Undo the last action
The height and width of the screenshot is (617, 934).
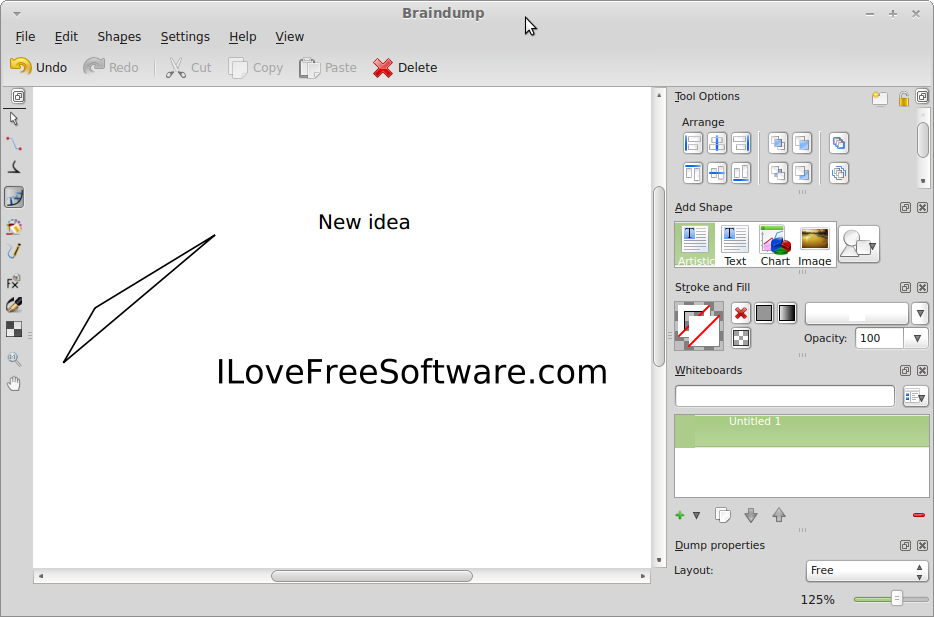coord(39,67)
